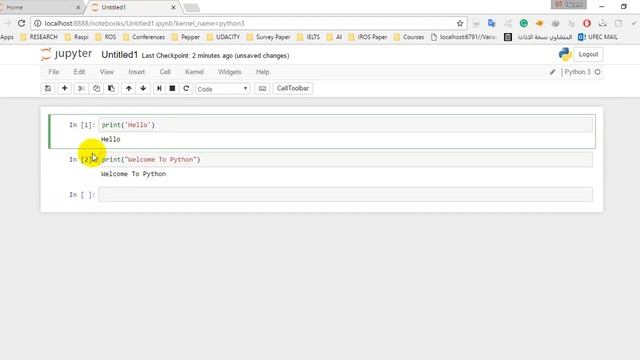Click the pencil edit mode indicator
This screenshot has height=360, width=640.
tap(552, 72)
